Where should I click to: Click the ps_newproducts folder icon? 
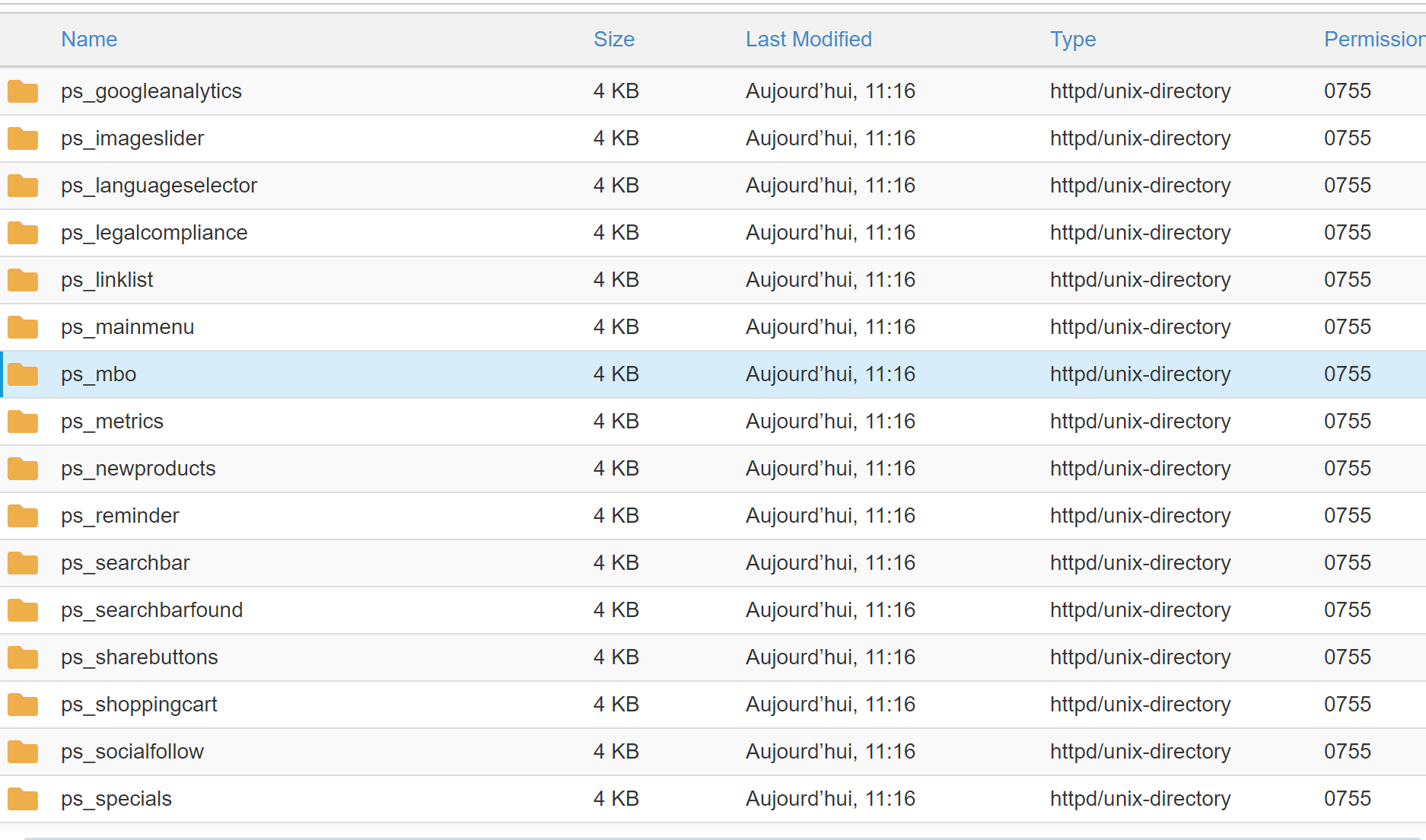click(23, 469)
